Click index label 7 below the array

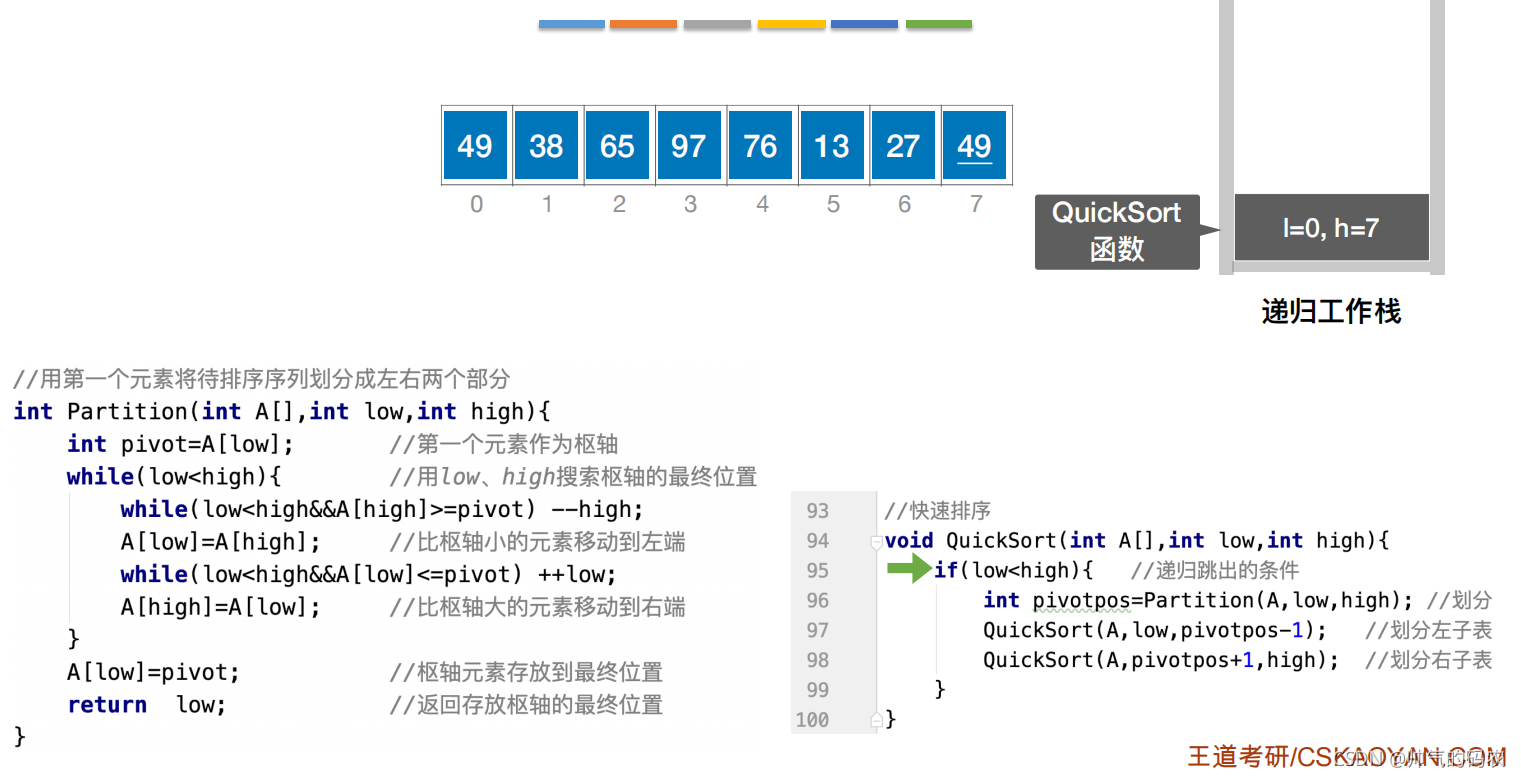976,204
